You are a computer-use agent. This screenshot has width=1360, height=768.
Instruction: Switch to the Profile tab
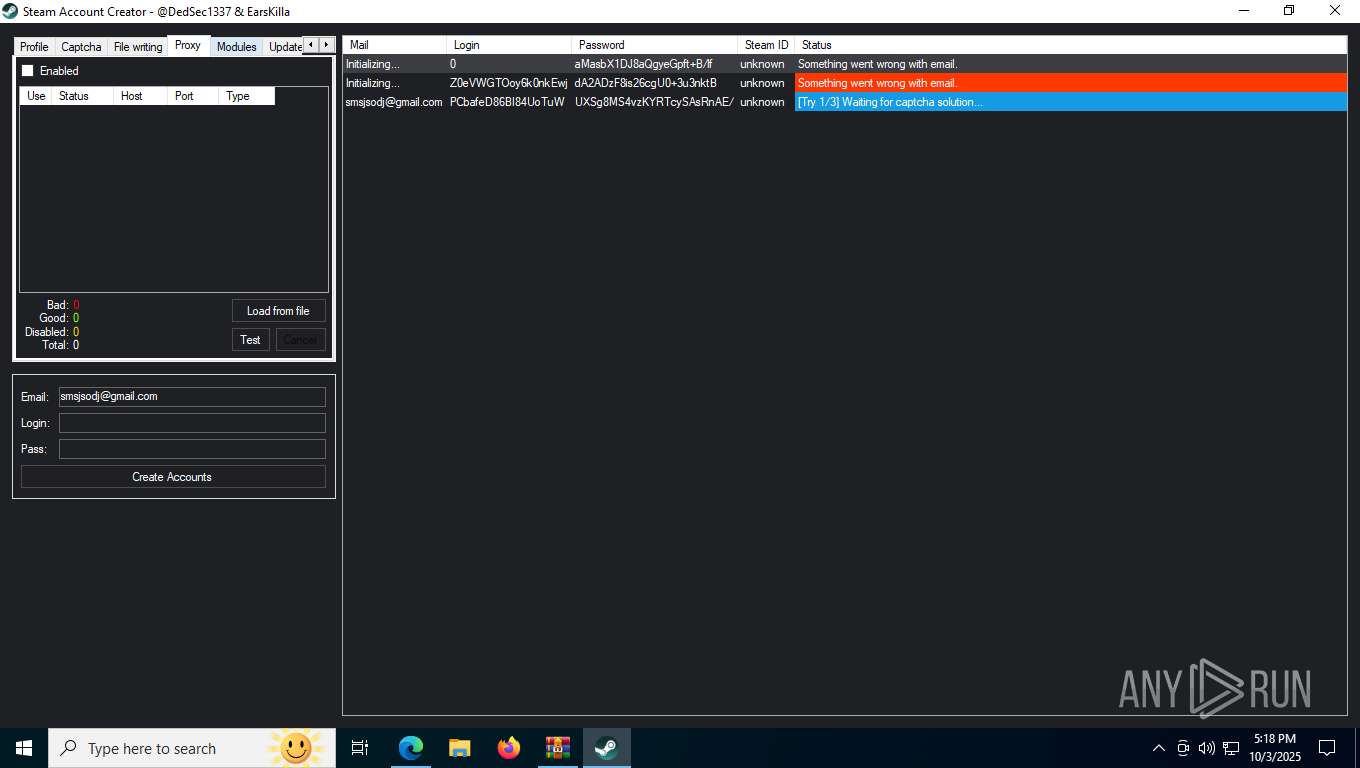(34, 47)
